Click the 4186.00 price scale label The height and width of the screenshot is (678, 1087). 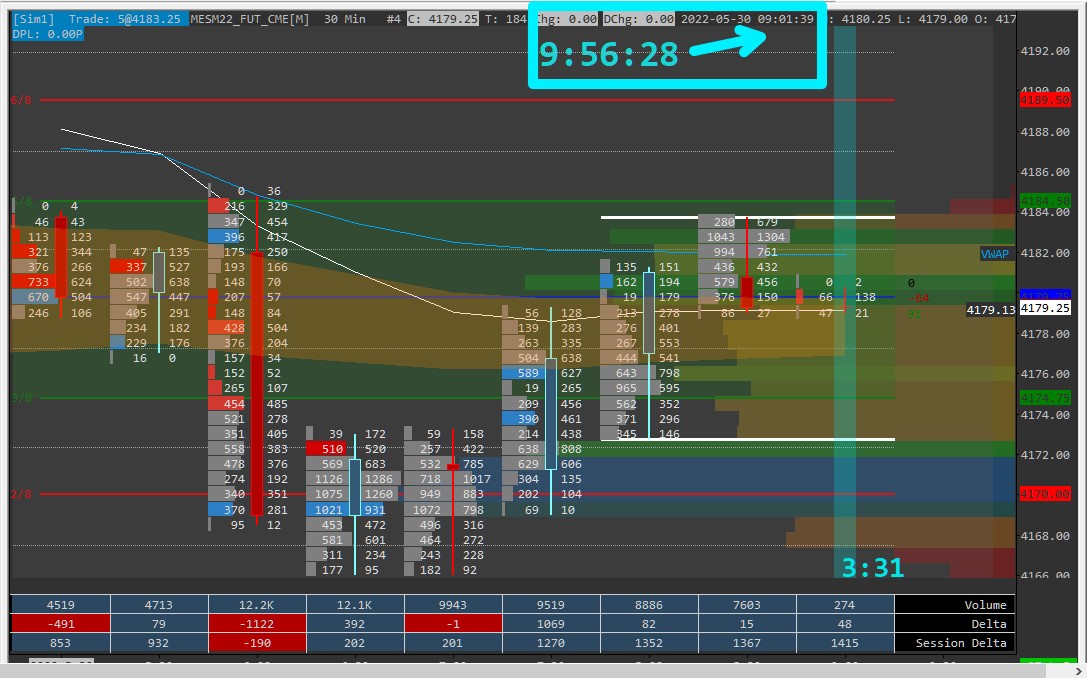(x=1045, y=172)
